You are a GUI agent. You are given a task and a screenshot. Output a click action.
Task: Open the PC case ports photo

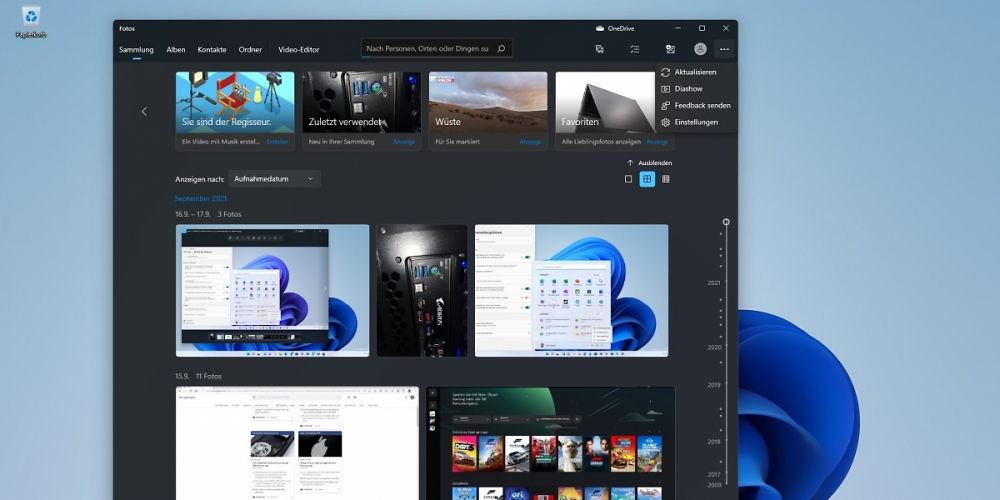[422, 290]
